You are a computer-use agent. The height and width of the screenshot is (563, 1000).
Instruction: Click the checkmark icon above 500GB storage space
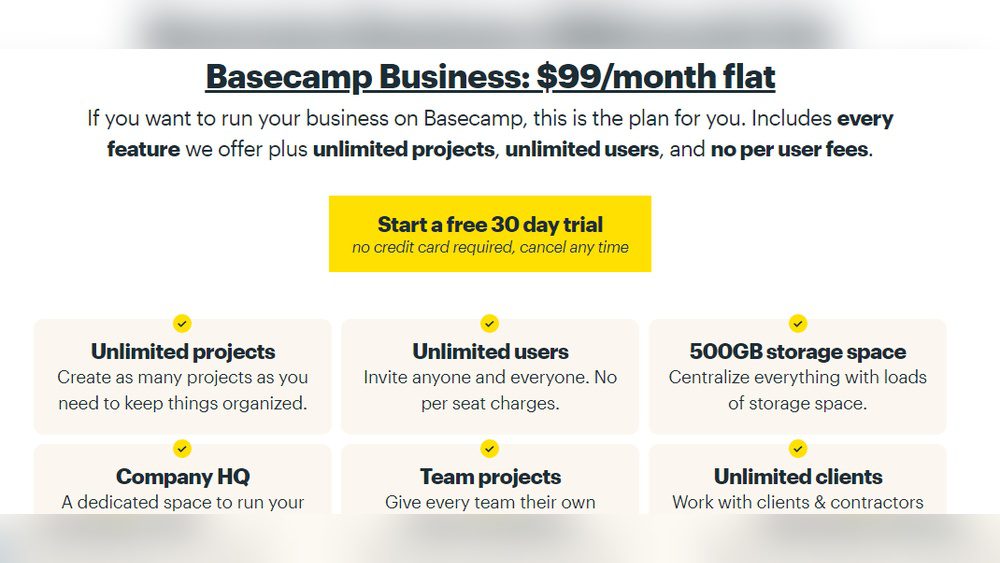pyautogui.click(x=798, y=323)
